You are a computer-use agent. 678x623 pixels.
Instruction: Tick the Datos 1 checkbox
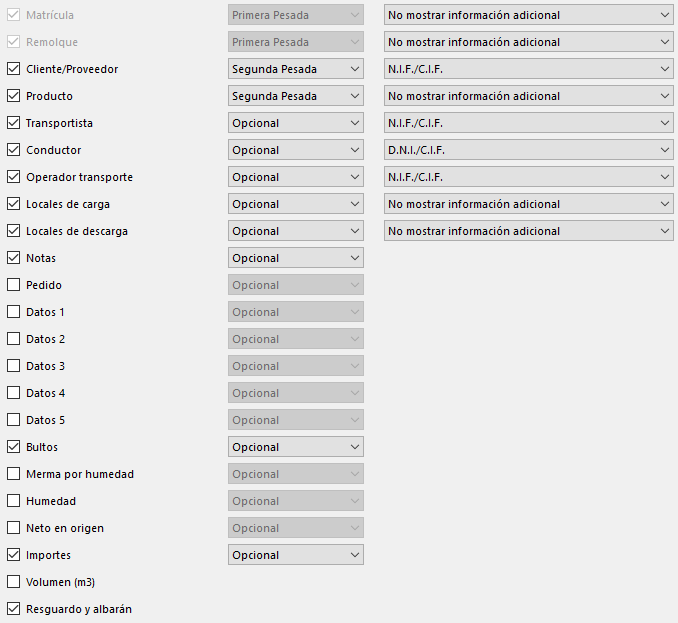(13, 312)
